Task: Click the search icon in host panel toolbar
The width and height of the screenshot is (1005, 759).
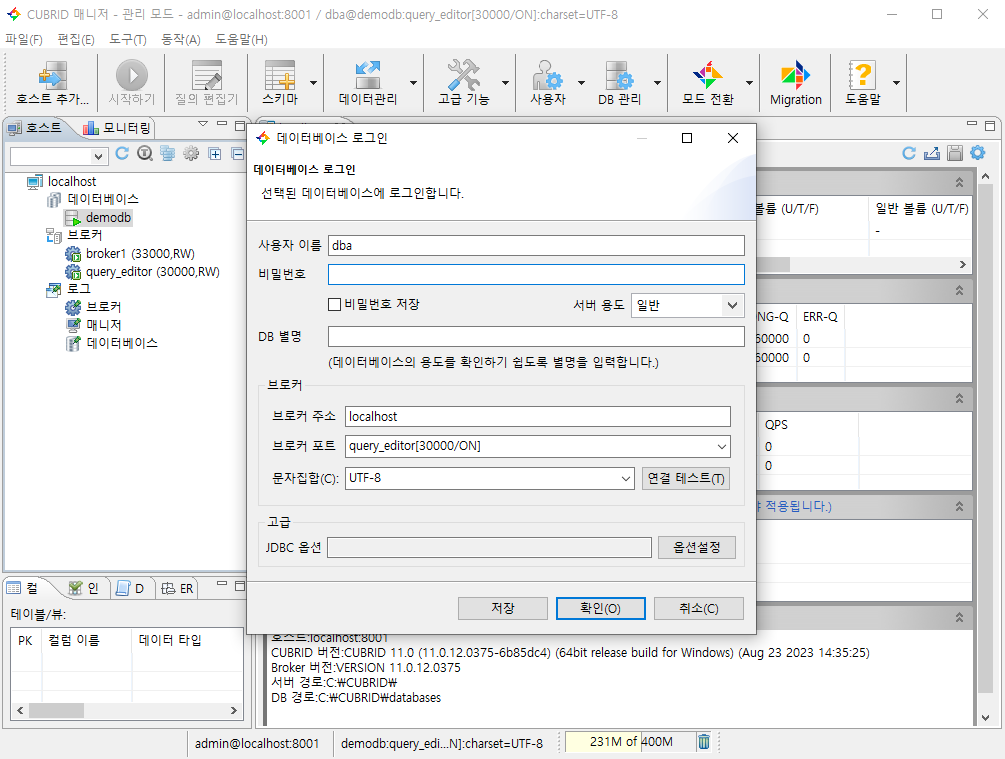Action: tap(145, 154)
